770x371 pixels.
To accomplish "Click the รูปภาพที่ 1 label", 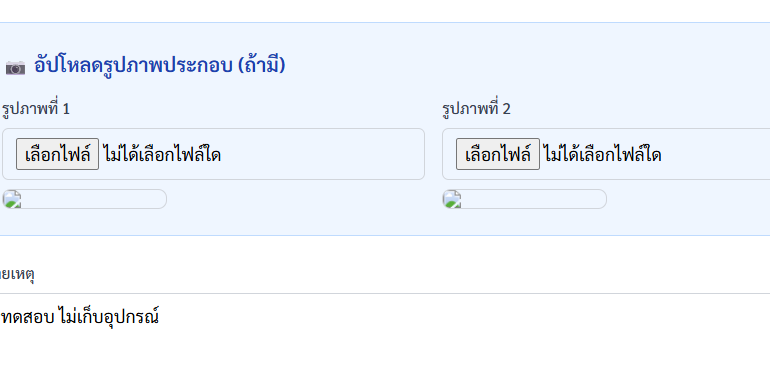I will (36, 109).
